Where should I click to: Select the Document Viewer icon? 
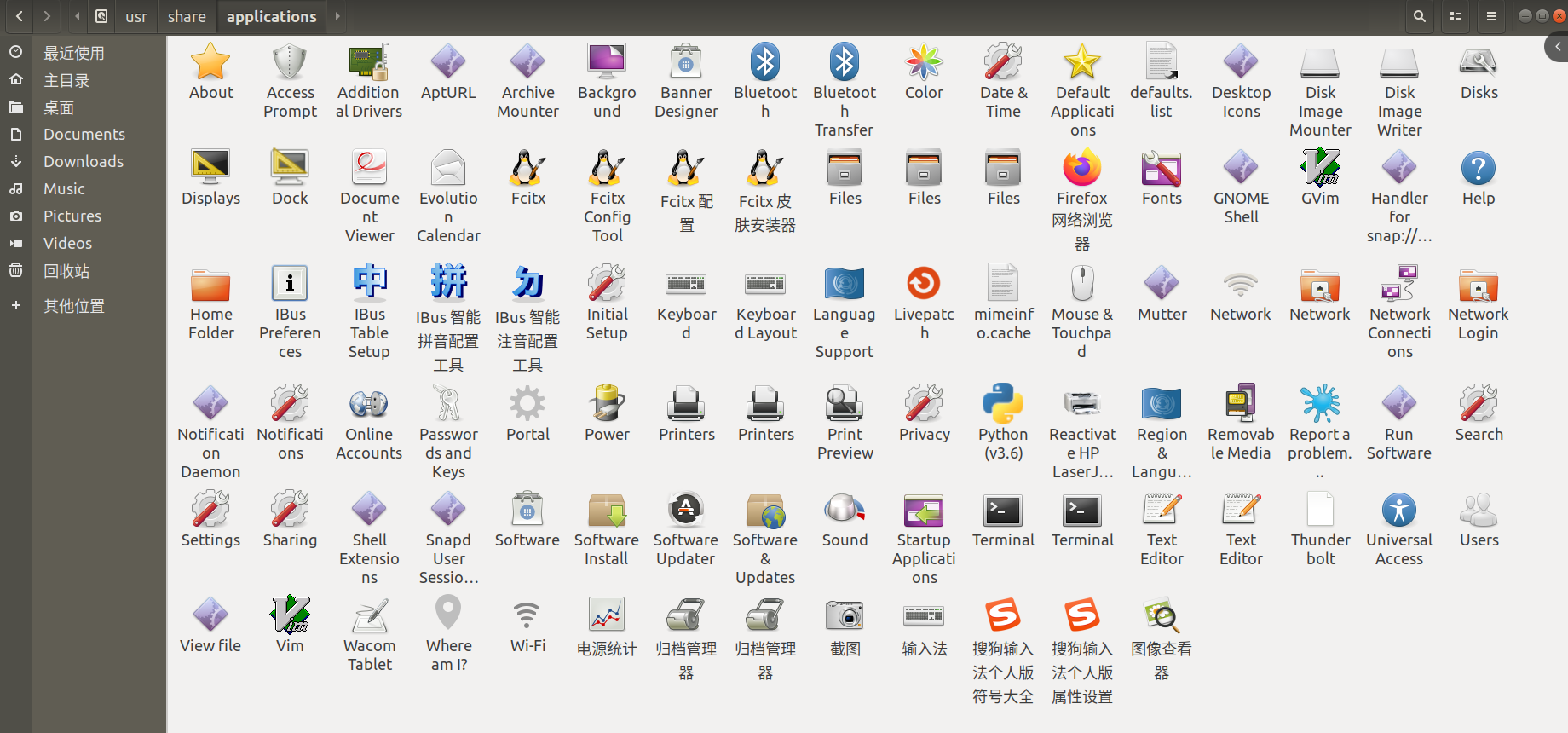369,168
